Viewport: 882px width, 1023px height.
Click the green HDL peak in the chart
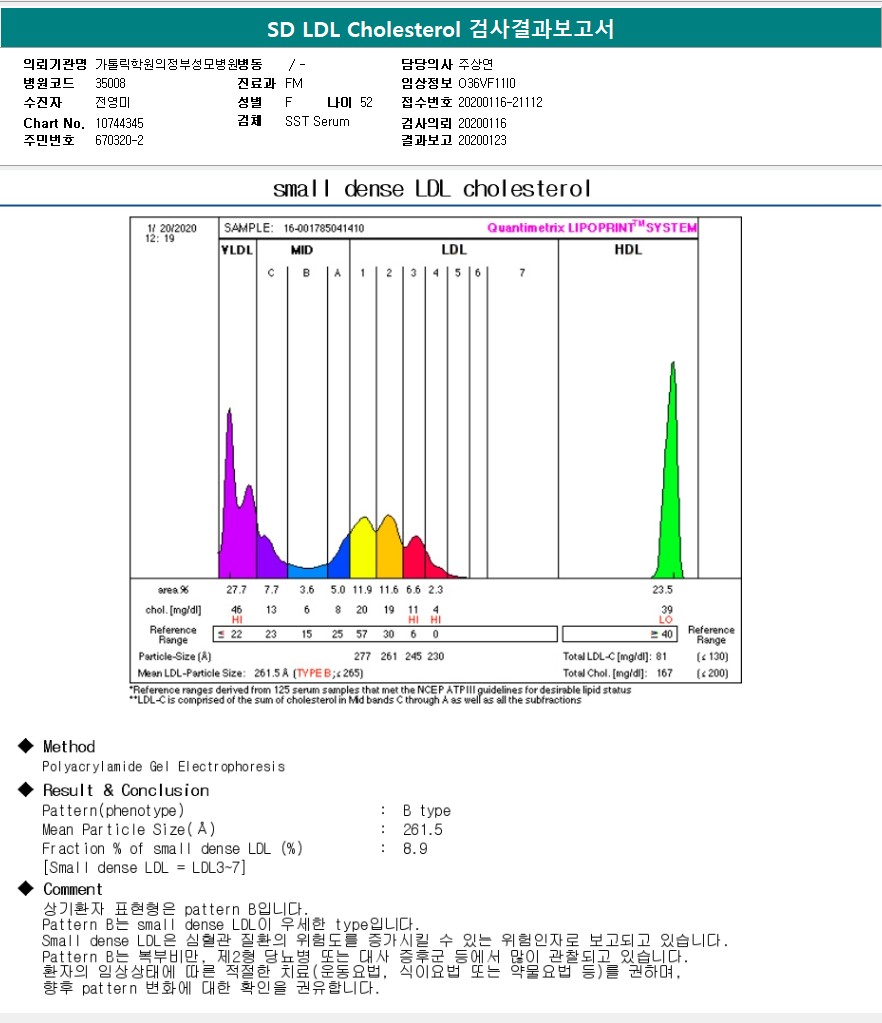(x=671, y=496)
